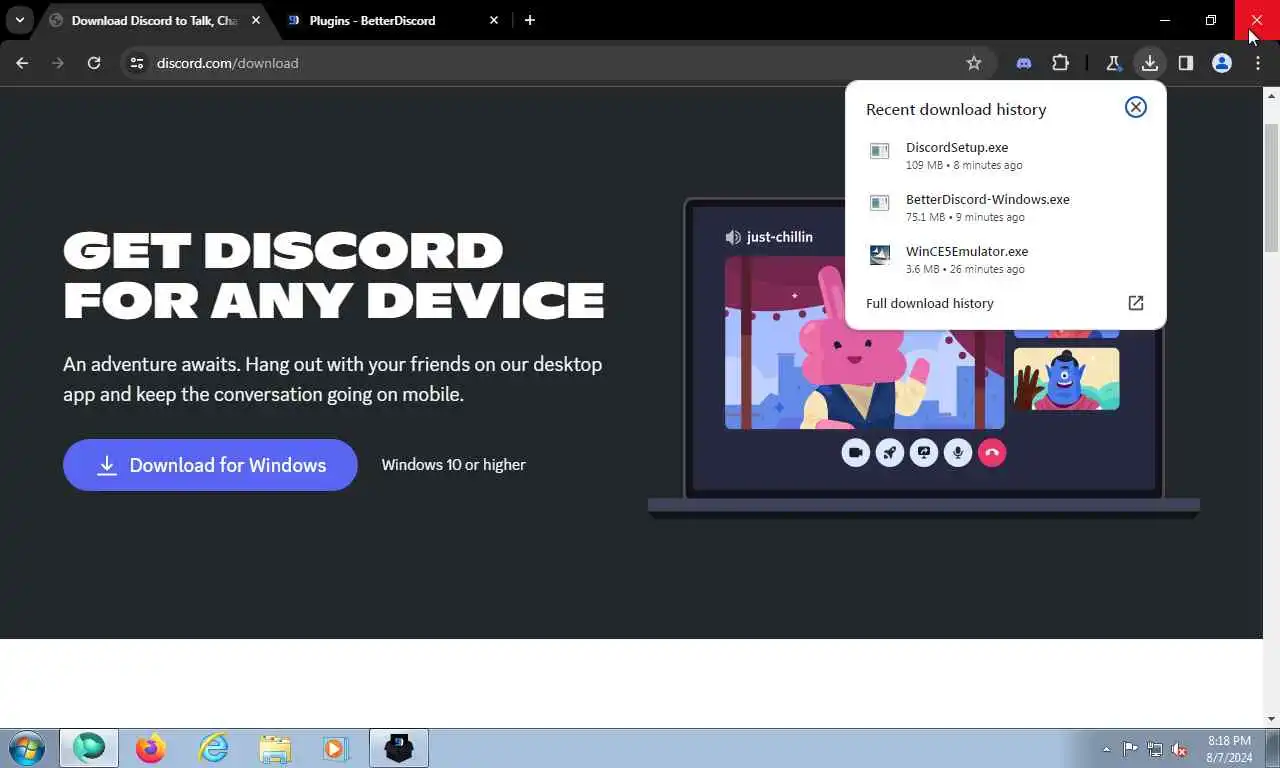
Task: Close the Download Discord tab
Action: [x=256, y=20]
